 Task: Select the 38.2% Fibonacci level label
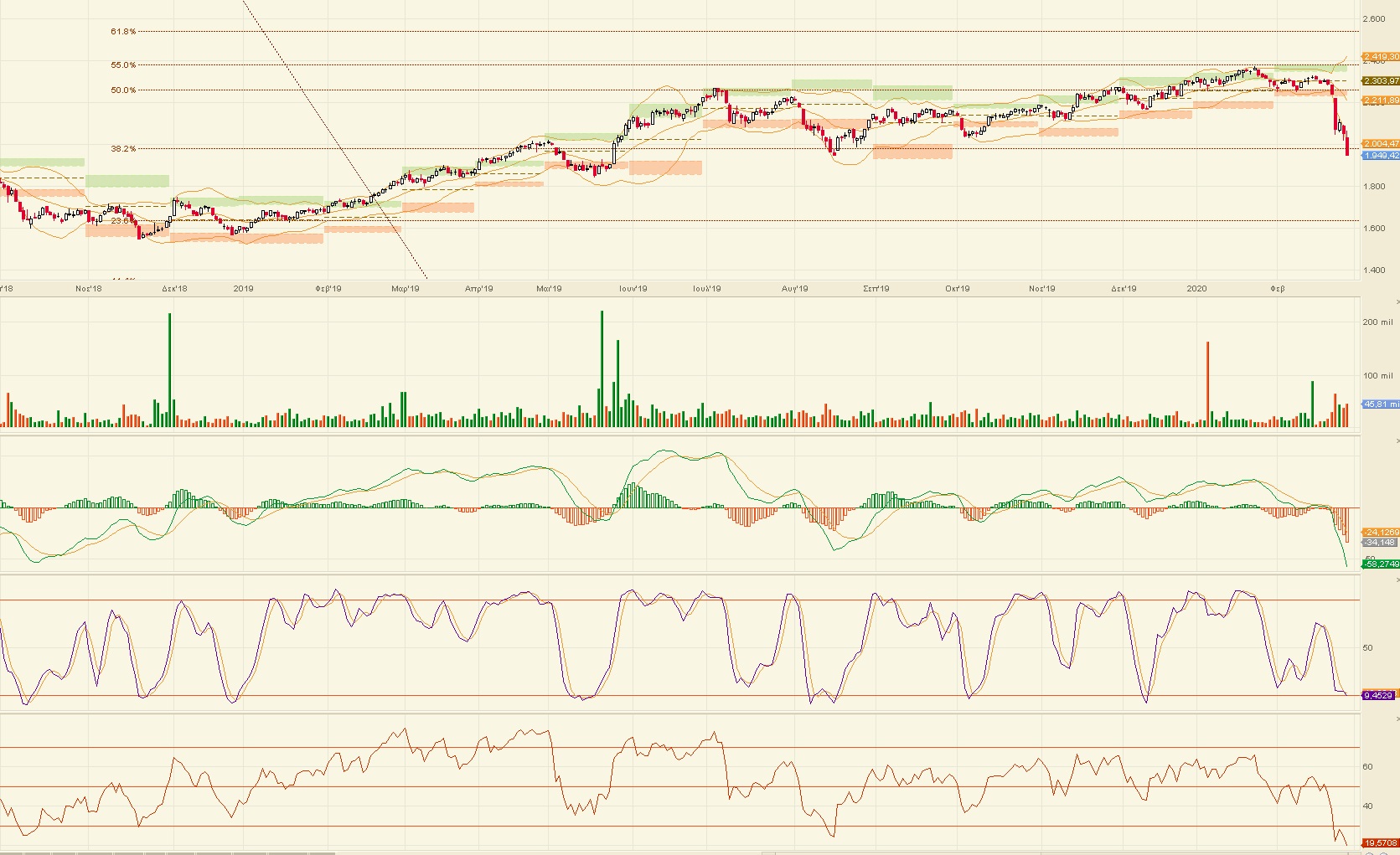pos(123,149)
